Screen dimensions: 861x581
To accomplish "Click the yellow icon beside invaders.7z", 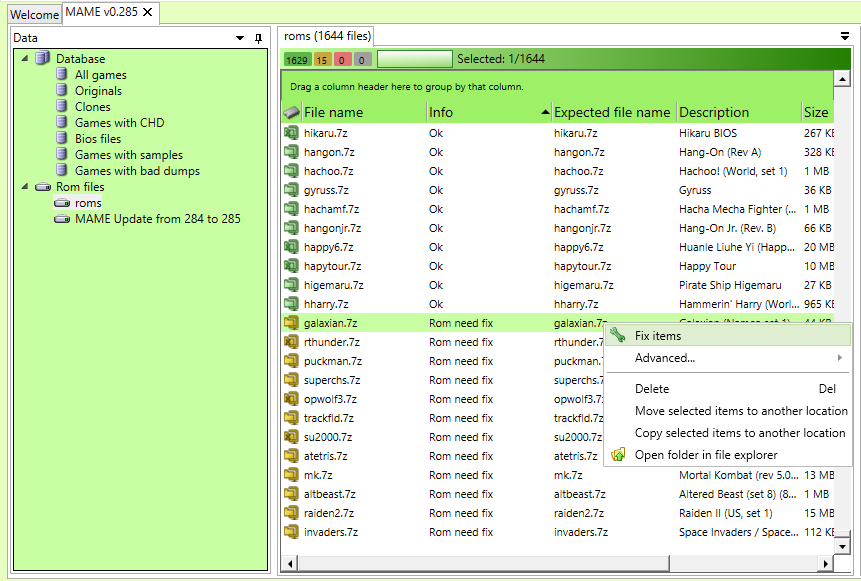I will coord(291,532).
